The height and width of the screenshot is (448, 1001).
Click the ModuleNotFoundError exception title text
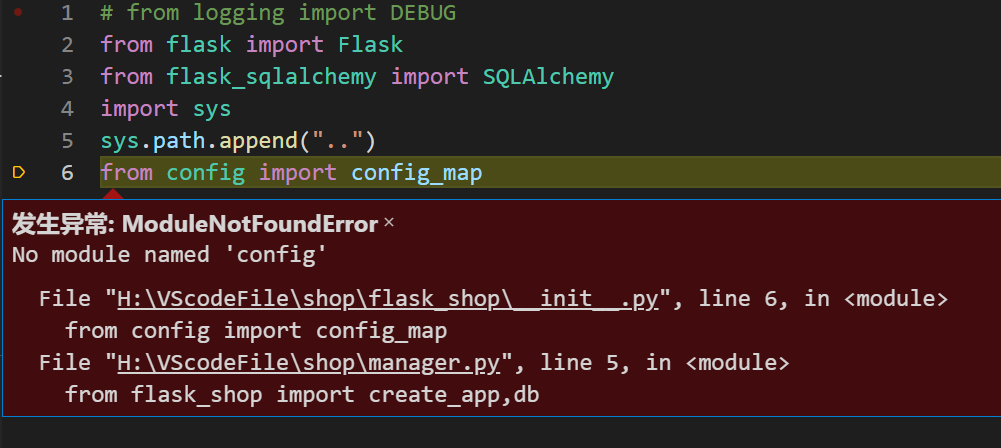click(250, 224)
